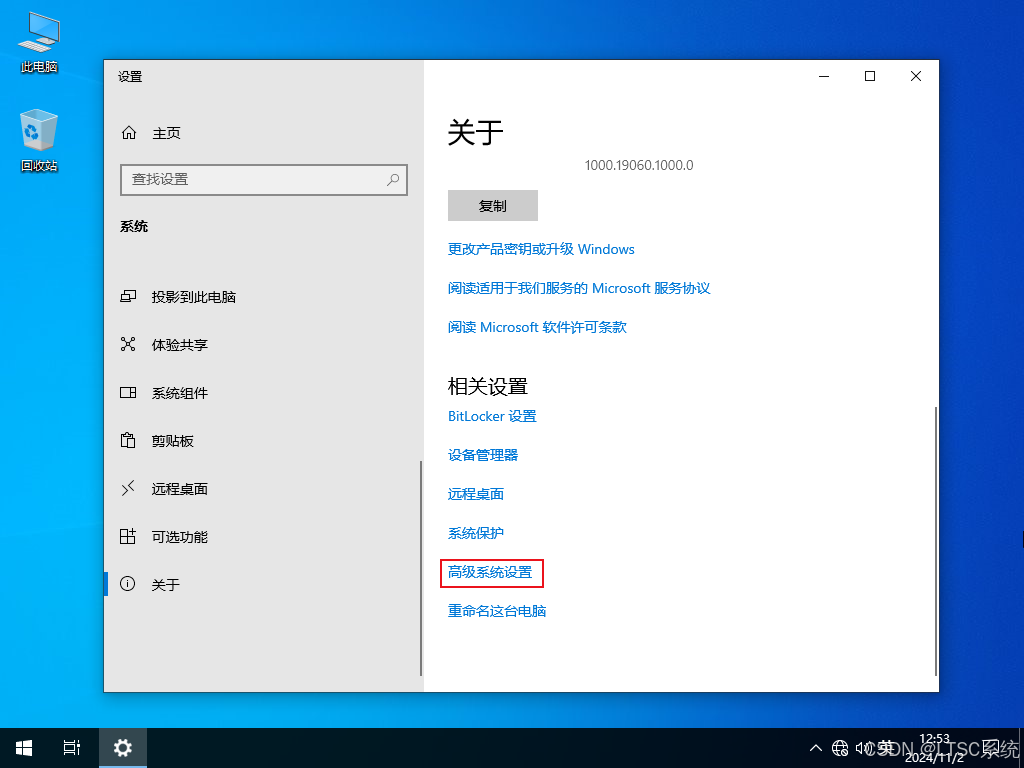Click the home icon beside 主页

coord(129,133)
